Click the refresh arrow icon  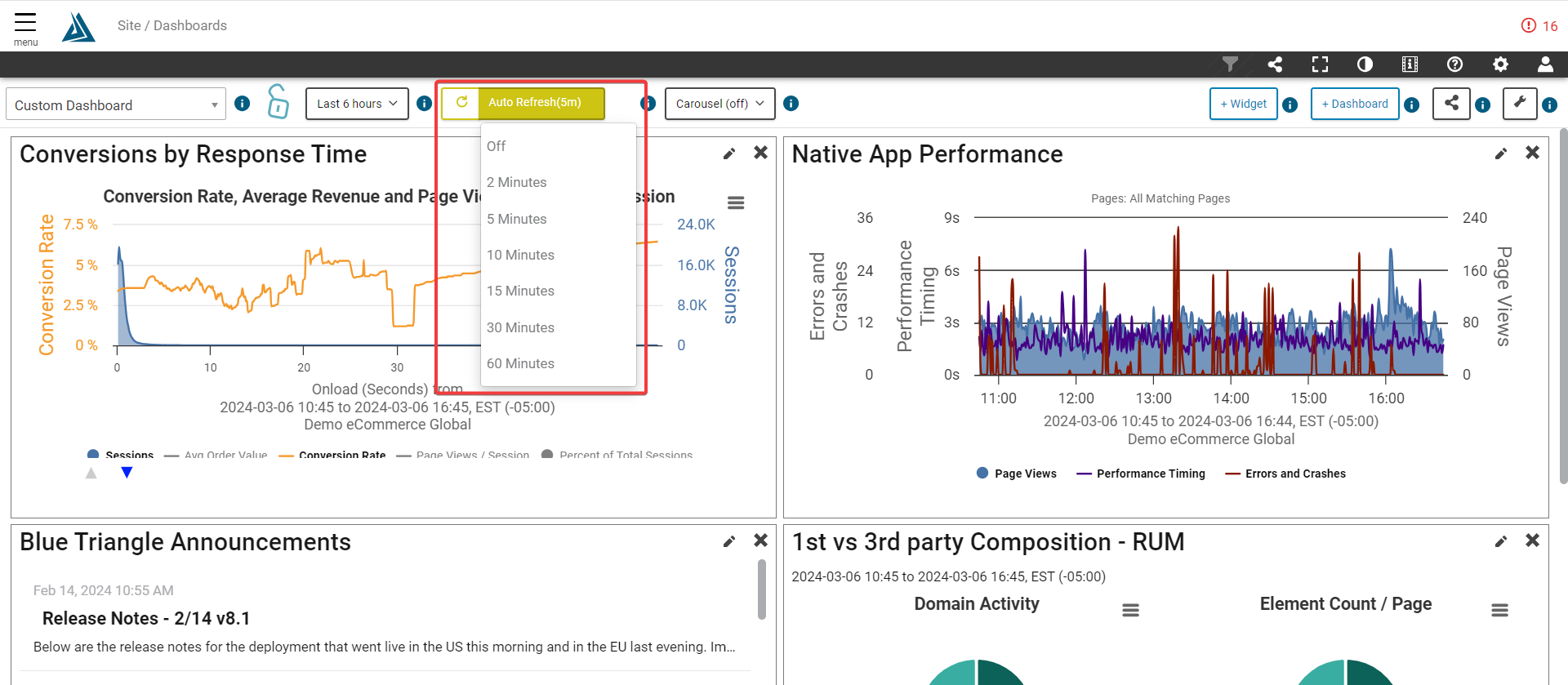[461, 102]
